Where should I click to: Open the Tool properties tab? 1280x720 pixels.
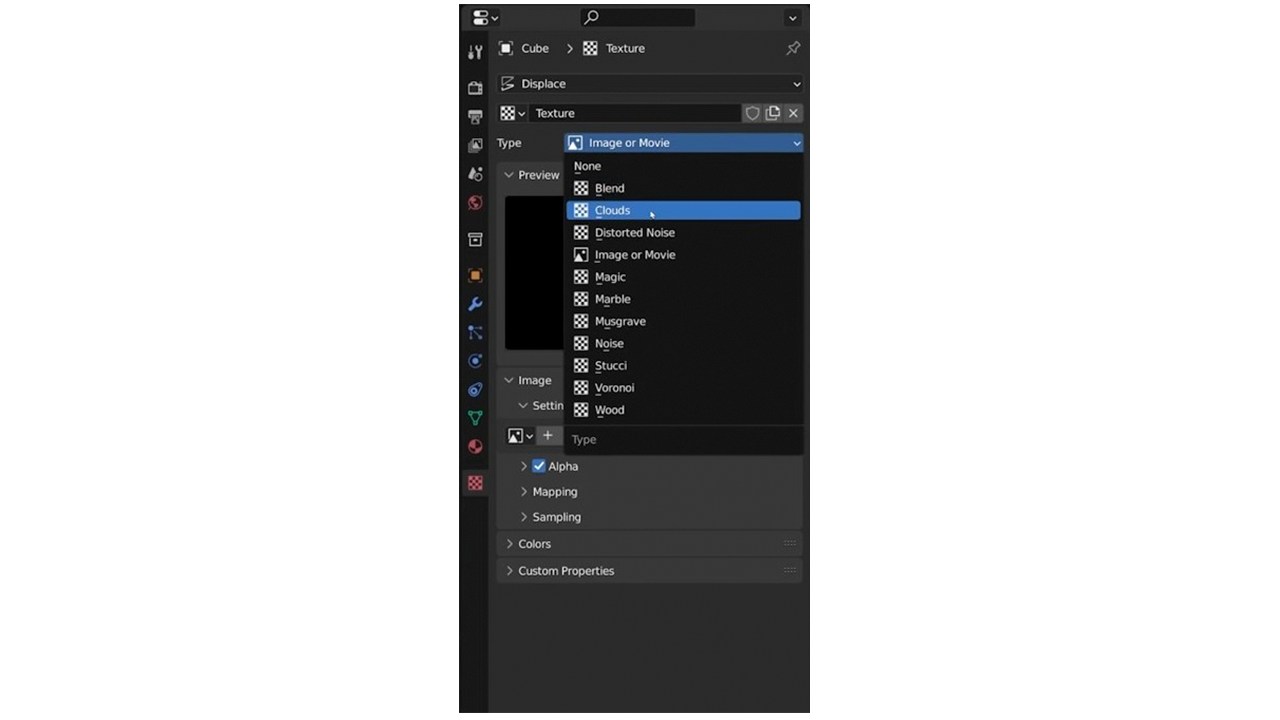coord(475,52)
